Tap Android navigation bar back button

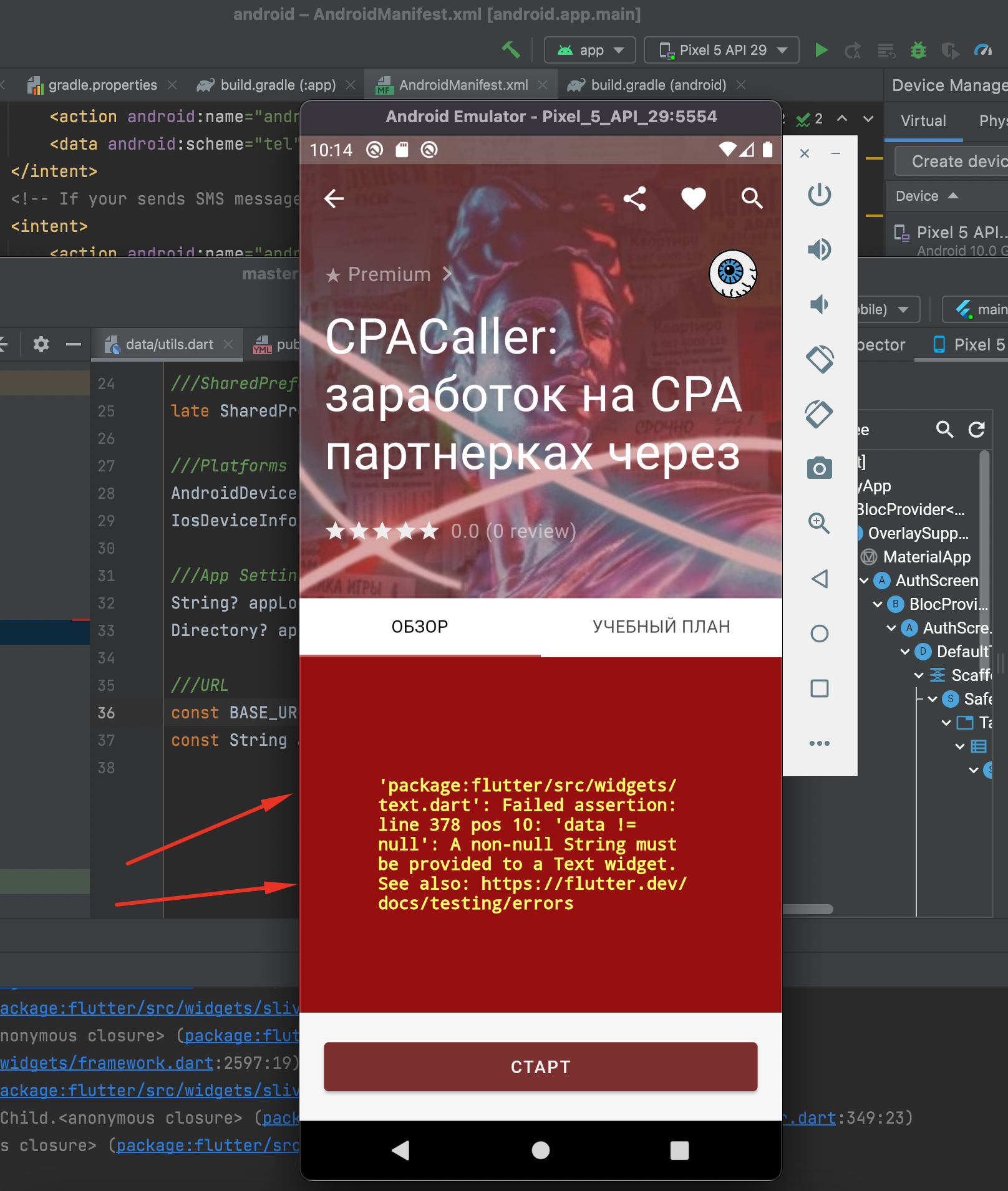[400, 1150]
